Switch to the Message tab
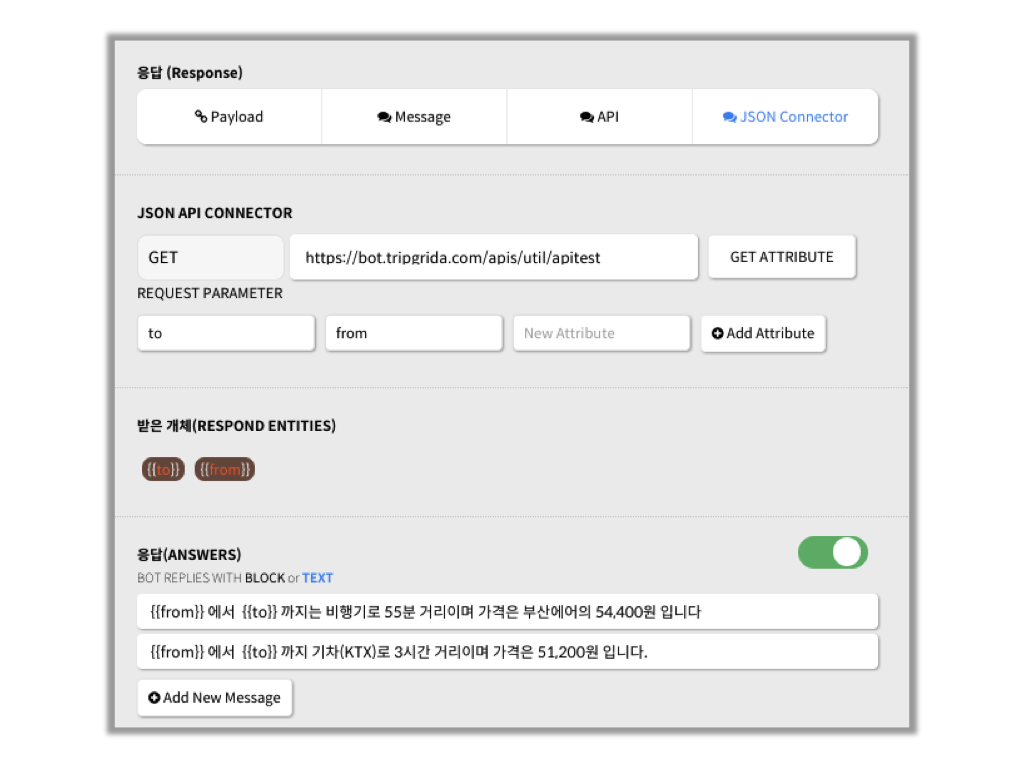This screenshot has height=768, width=1024. (414, 117)
